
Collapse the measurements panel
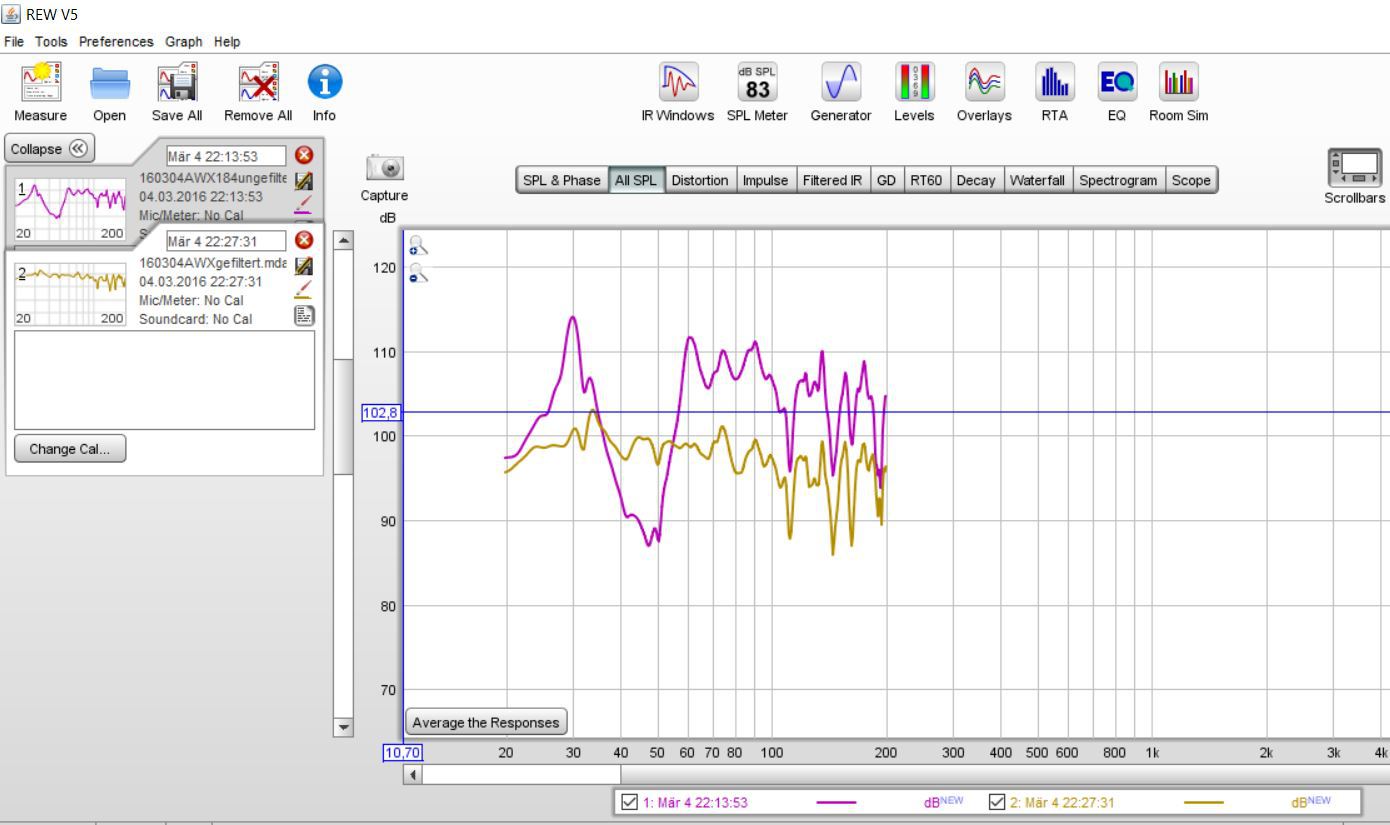(x=48, y=149)
